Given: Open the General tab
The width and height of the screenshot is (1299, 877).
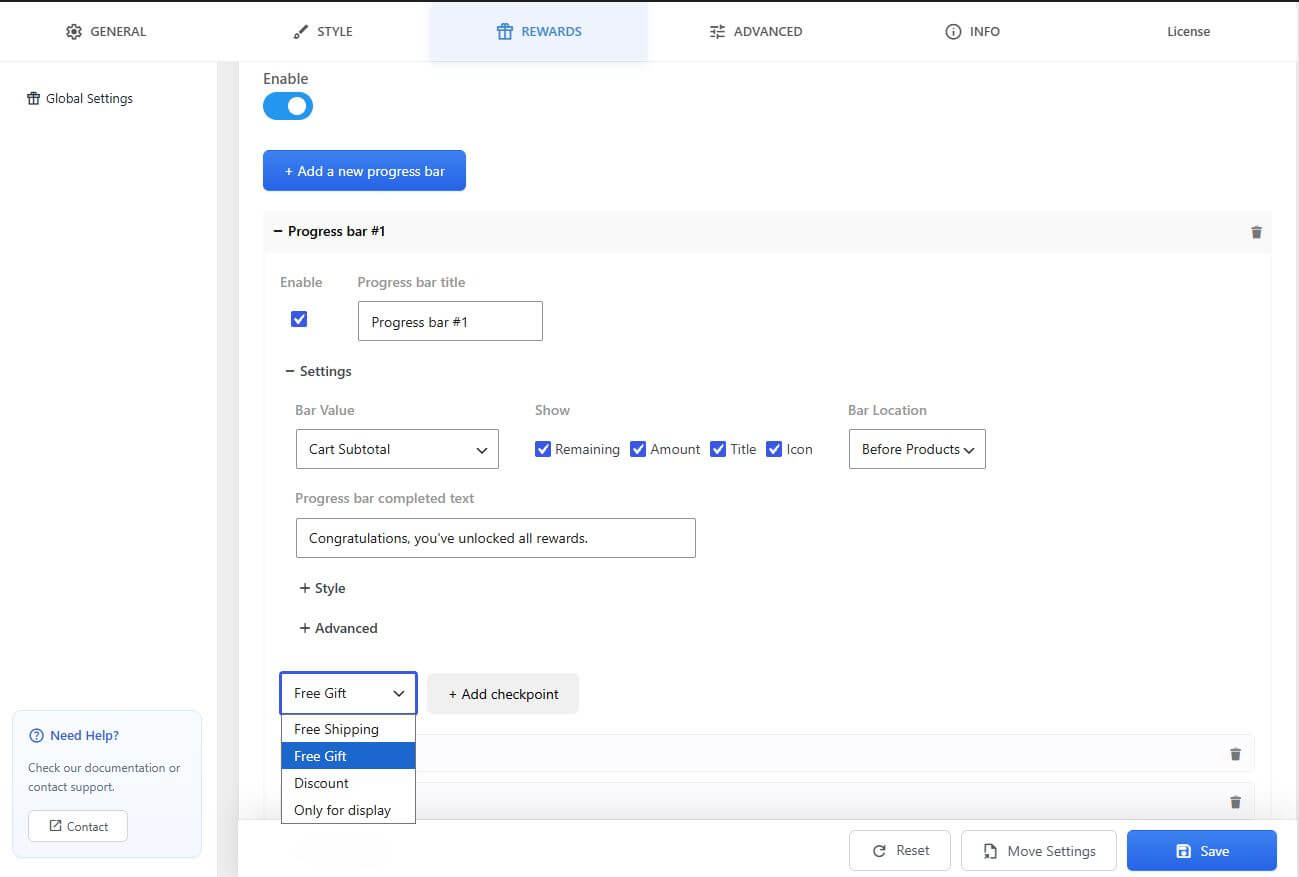Looking at the screenshot, I should (x=106, y=32).
